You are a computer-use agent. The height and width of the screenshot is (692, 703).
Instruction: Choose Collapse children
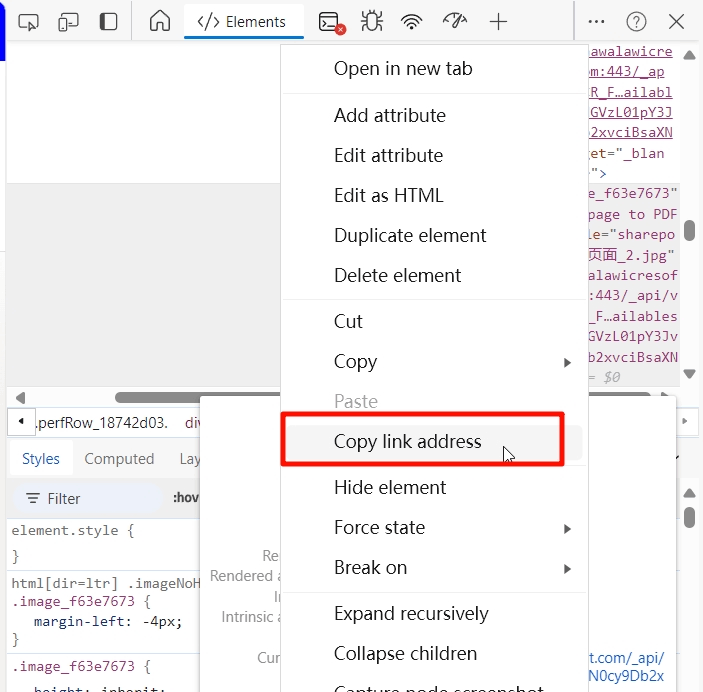point(434,653)
